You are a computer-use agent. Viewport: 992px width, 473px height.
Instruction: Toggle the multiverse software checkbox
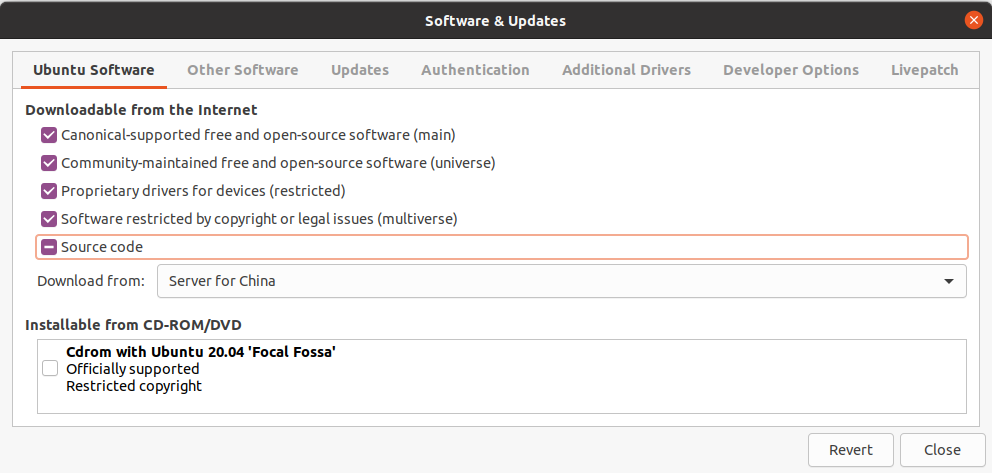point(49,218)
